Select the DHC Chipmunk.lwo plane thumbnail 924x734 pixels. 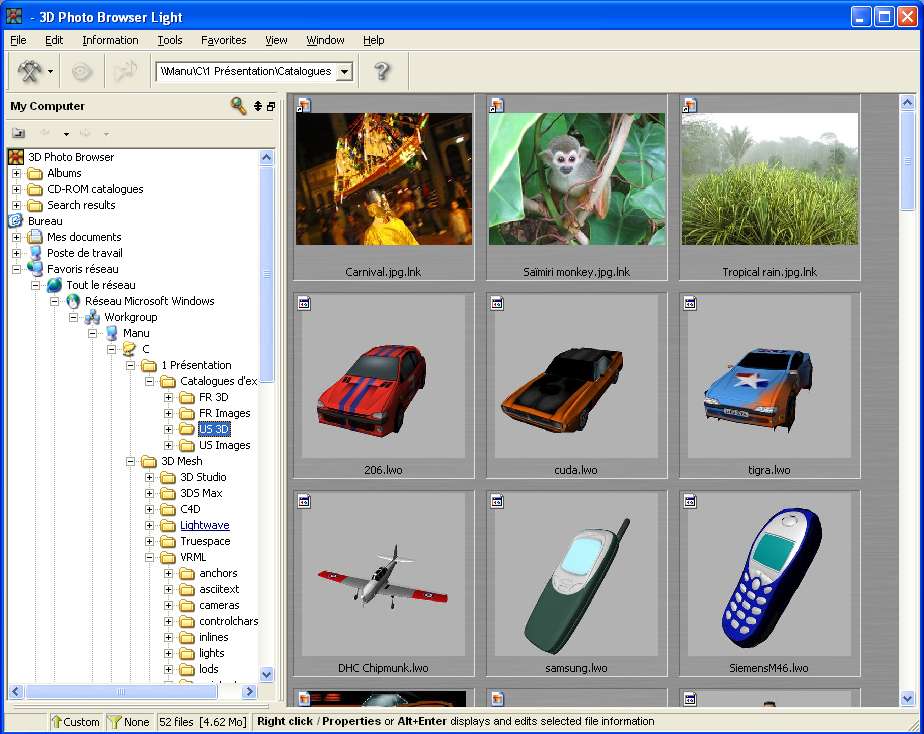(383, 583)
